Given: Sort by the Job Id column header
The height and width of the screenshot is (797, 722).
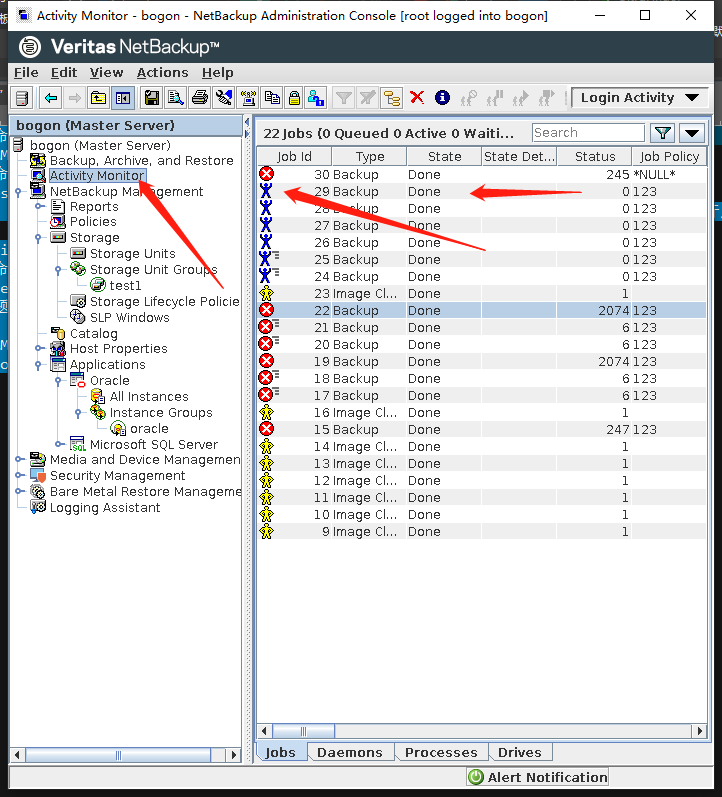Looking at the screenshot, I should tap(294, 157).
